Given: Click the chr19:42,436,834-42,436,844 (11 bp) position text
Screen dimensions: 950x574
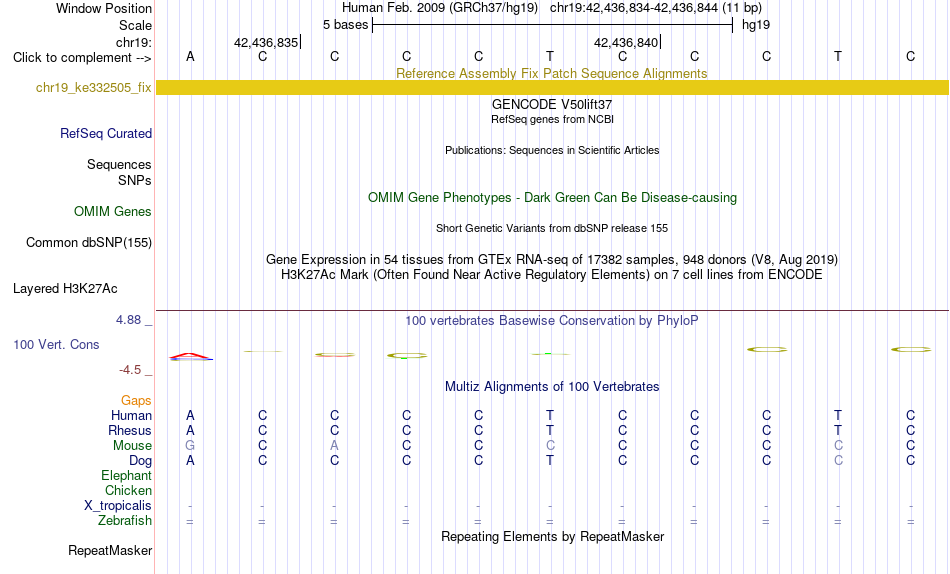Looking at the screenshot, I should [656, 8].
